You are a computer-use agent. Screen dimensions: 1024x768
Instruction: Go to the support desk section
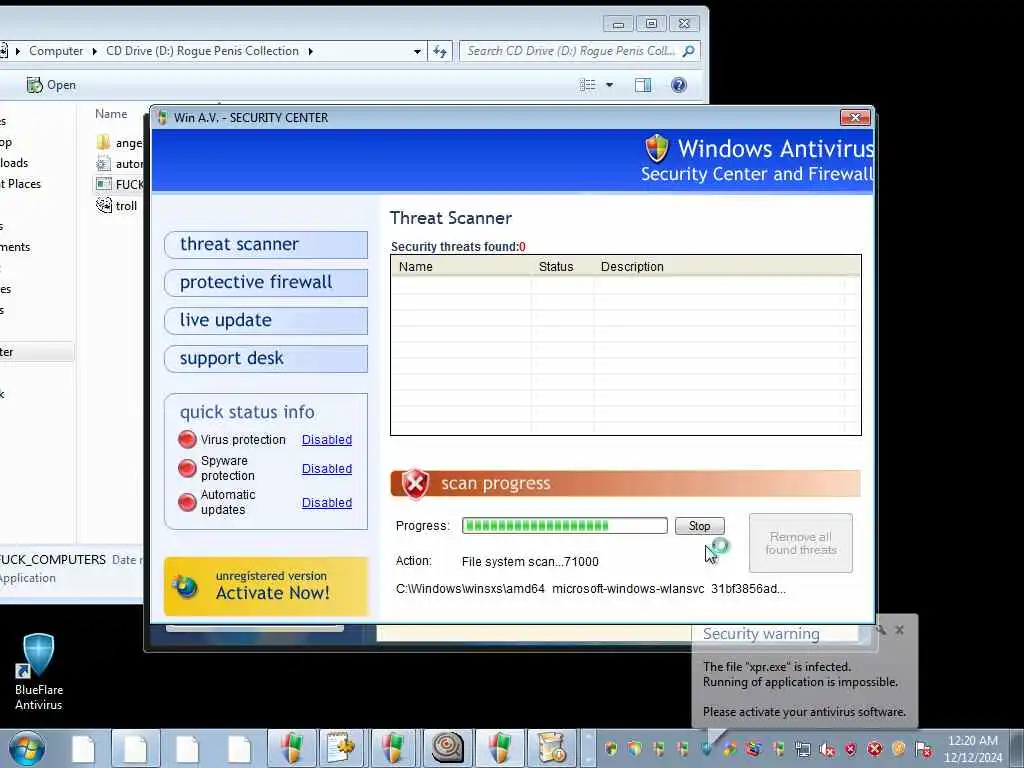266,359
